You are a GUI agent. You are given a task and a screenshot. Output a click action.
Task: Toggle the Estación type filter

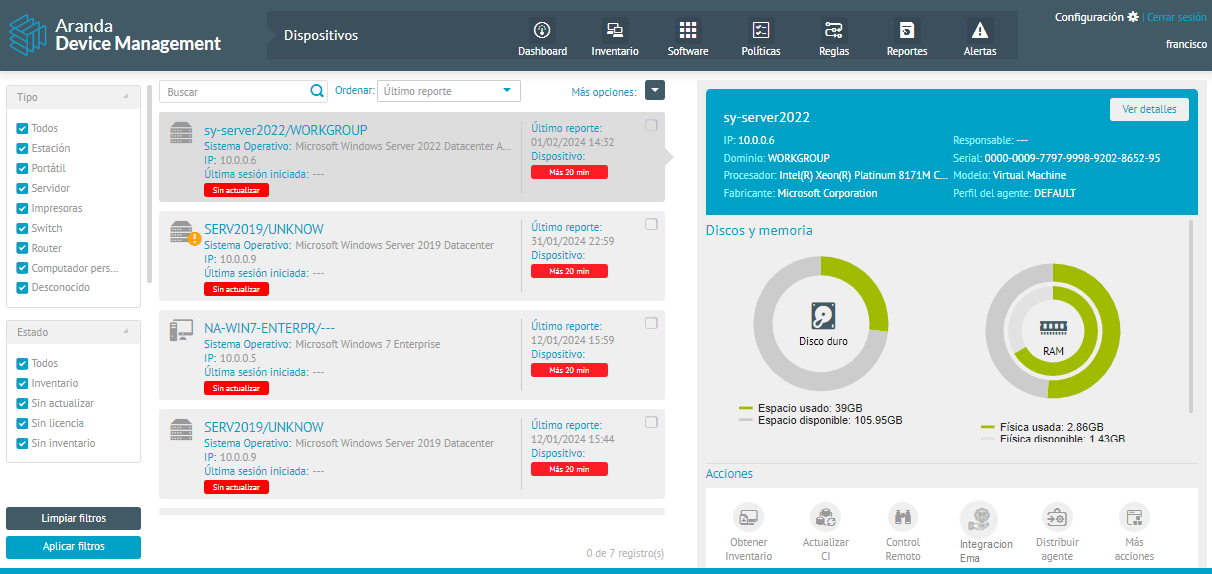pos(22,149)
